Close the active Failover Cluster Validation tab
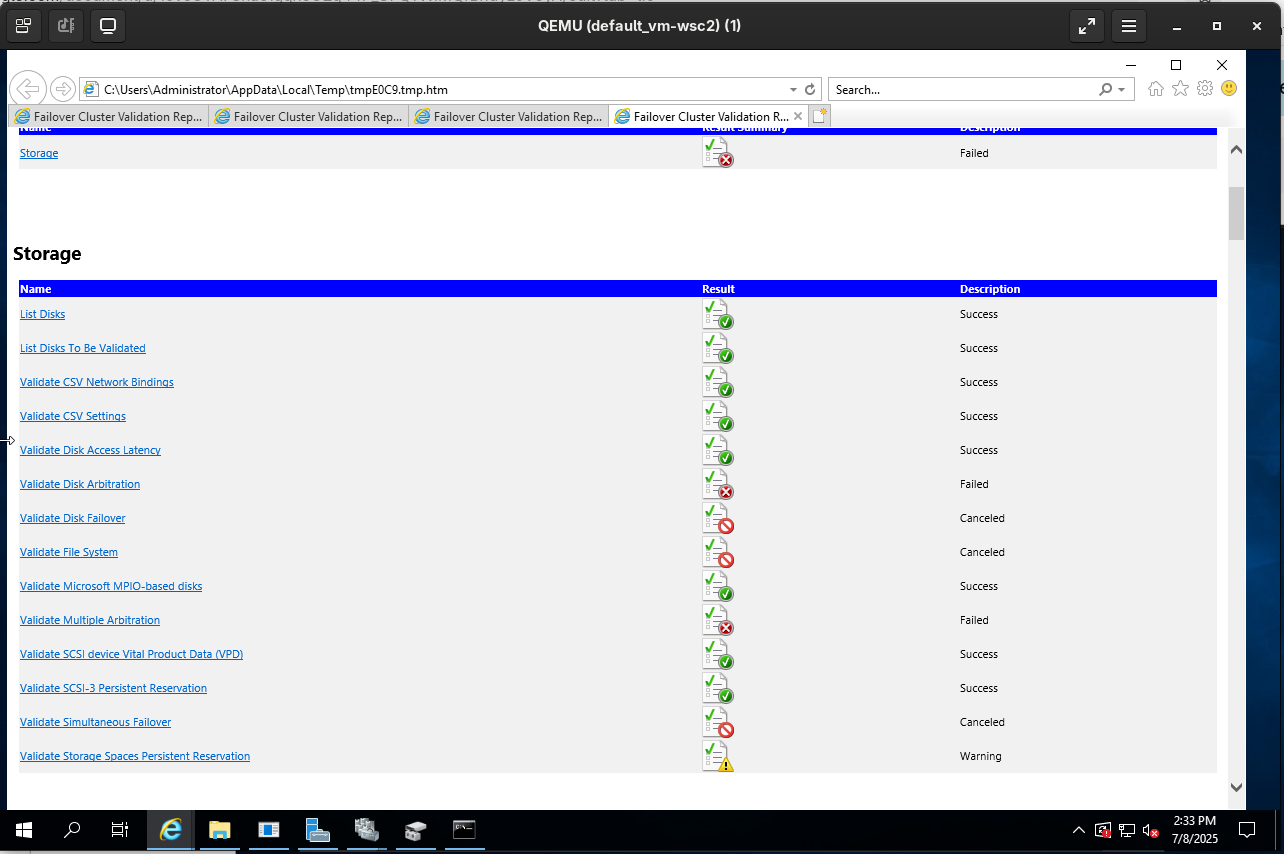Image resolution: width=1284 pixels, height=854 pixels. click(x=798, y=116)
